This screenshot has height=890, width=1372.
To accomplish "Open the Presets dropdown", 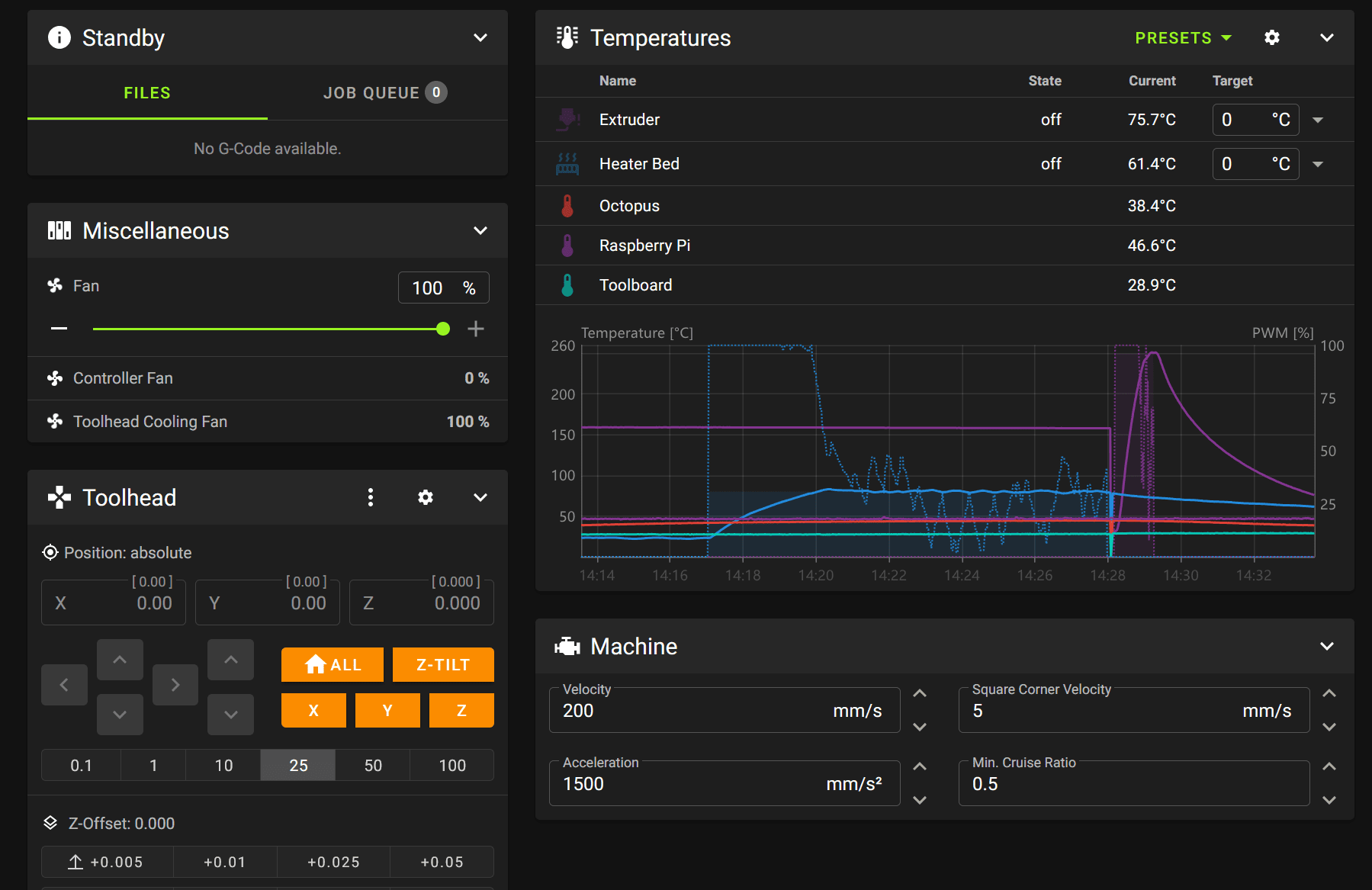I will (x=1183, y=37).
